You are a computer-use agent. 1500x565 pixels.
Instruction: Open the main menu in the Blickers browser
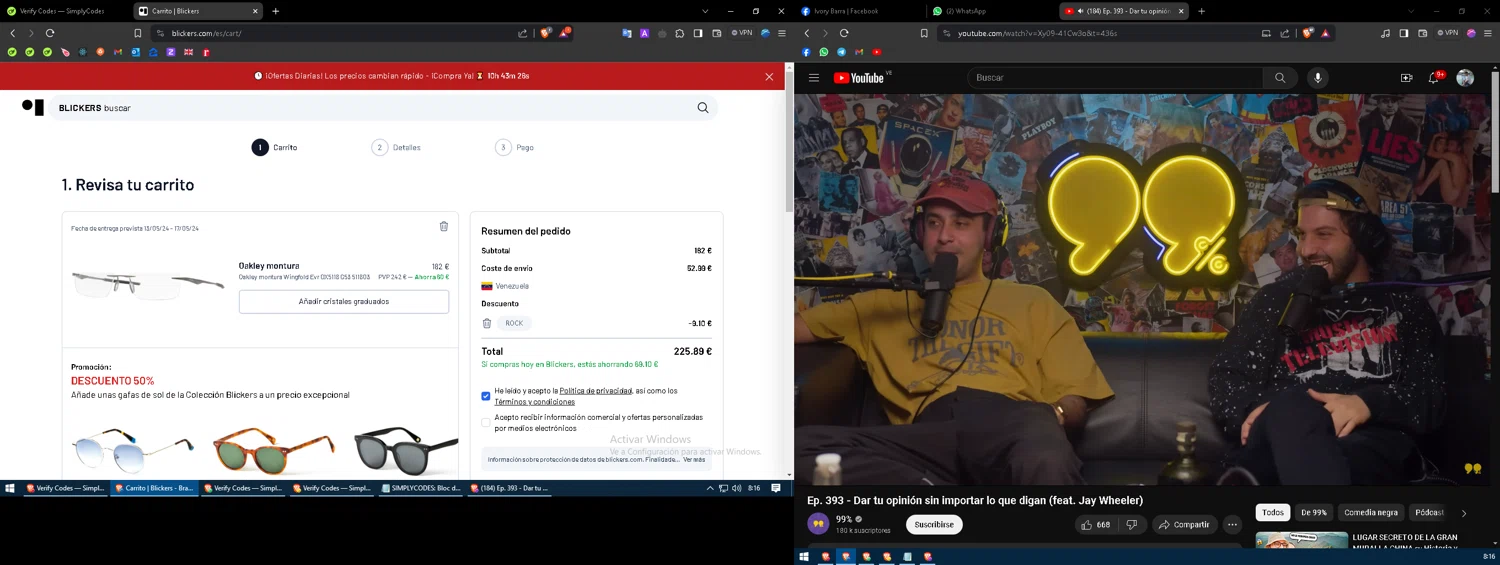[x=783, y=33]
